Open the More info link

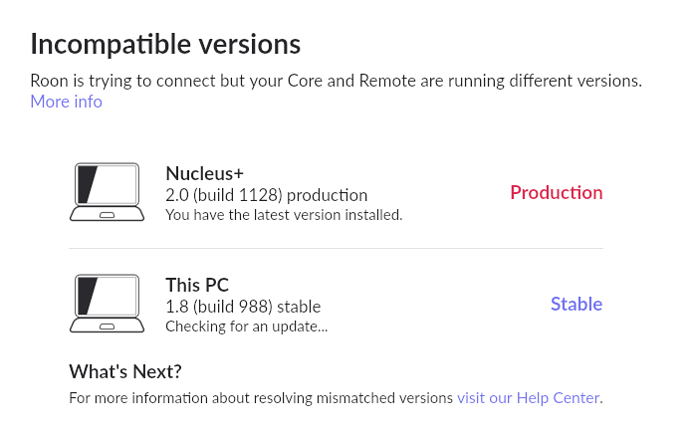[x=66, y=102]
